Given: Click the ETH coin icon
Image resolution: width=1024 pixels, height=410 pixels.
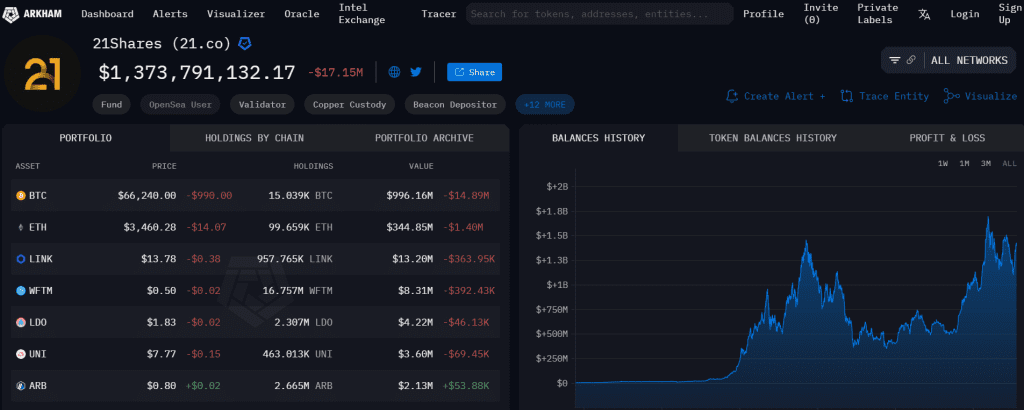Looking at the screenshot, I should (20, 227).
